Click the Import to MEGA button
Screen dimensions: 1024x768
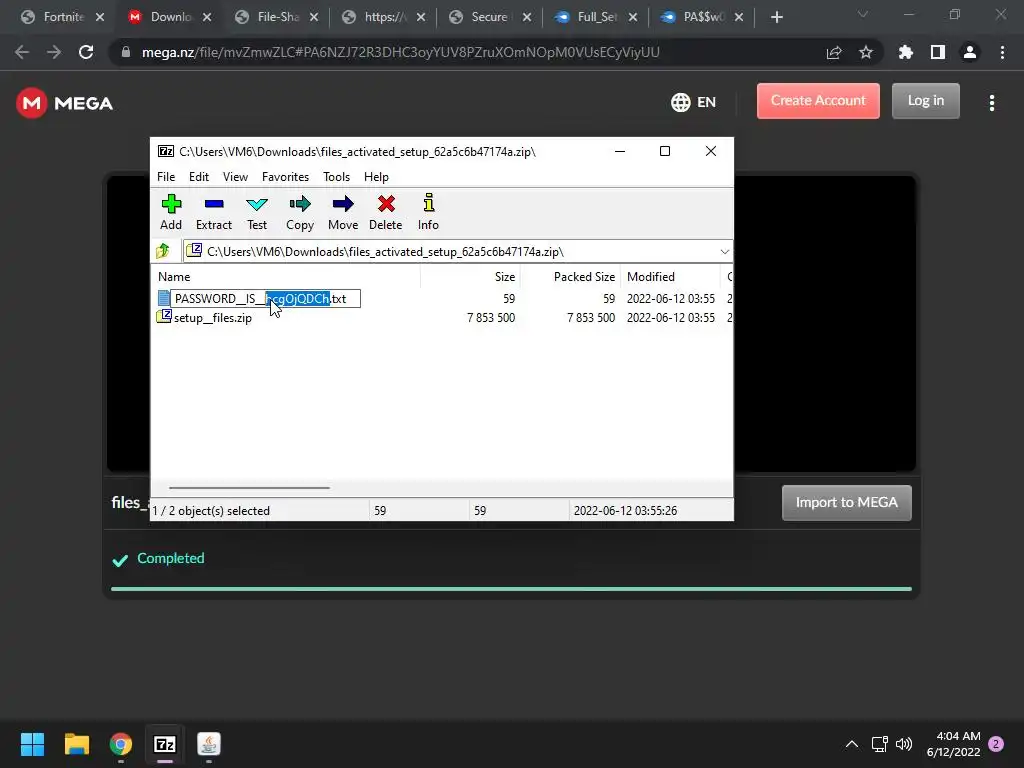tap(846, 502)
